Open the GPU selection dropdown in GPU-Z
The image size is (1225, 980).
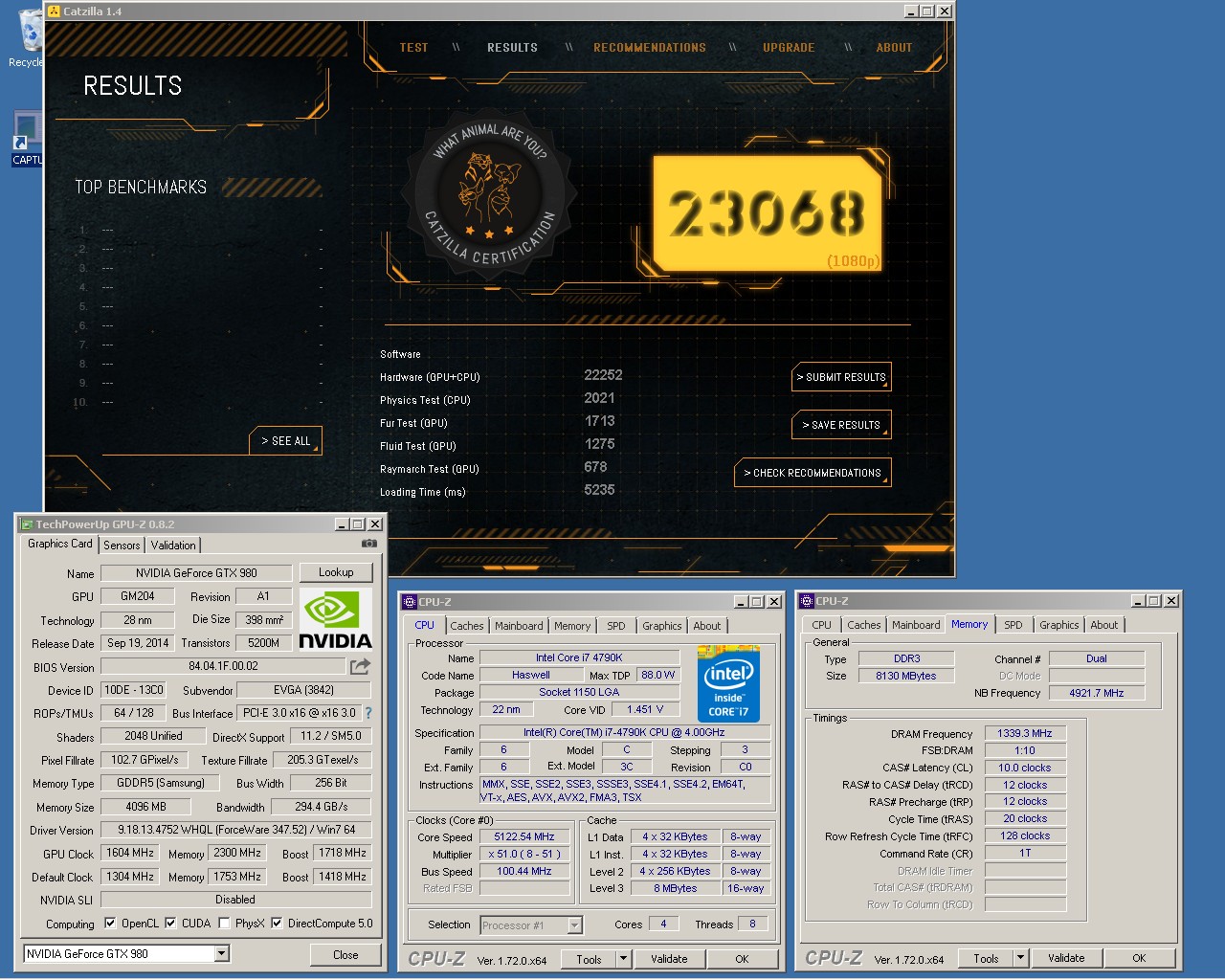point(222,953)
